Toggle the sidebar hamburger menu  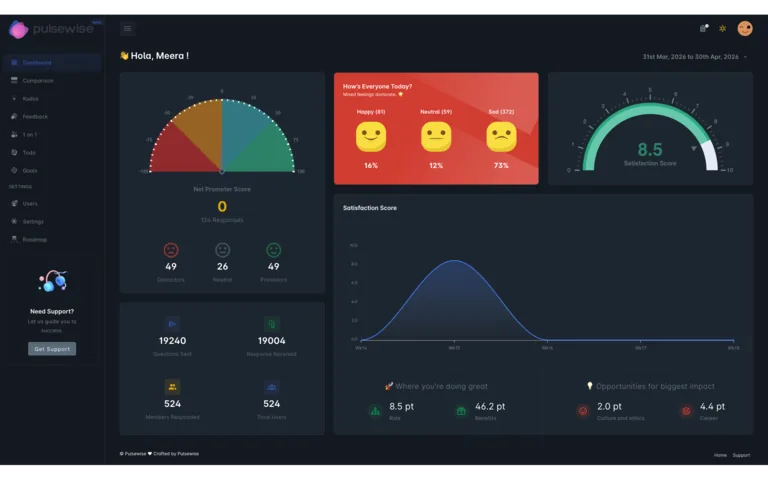[x=127, y=28]
